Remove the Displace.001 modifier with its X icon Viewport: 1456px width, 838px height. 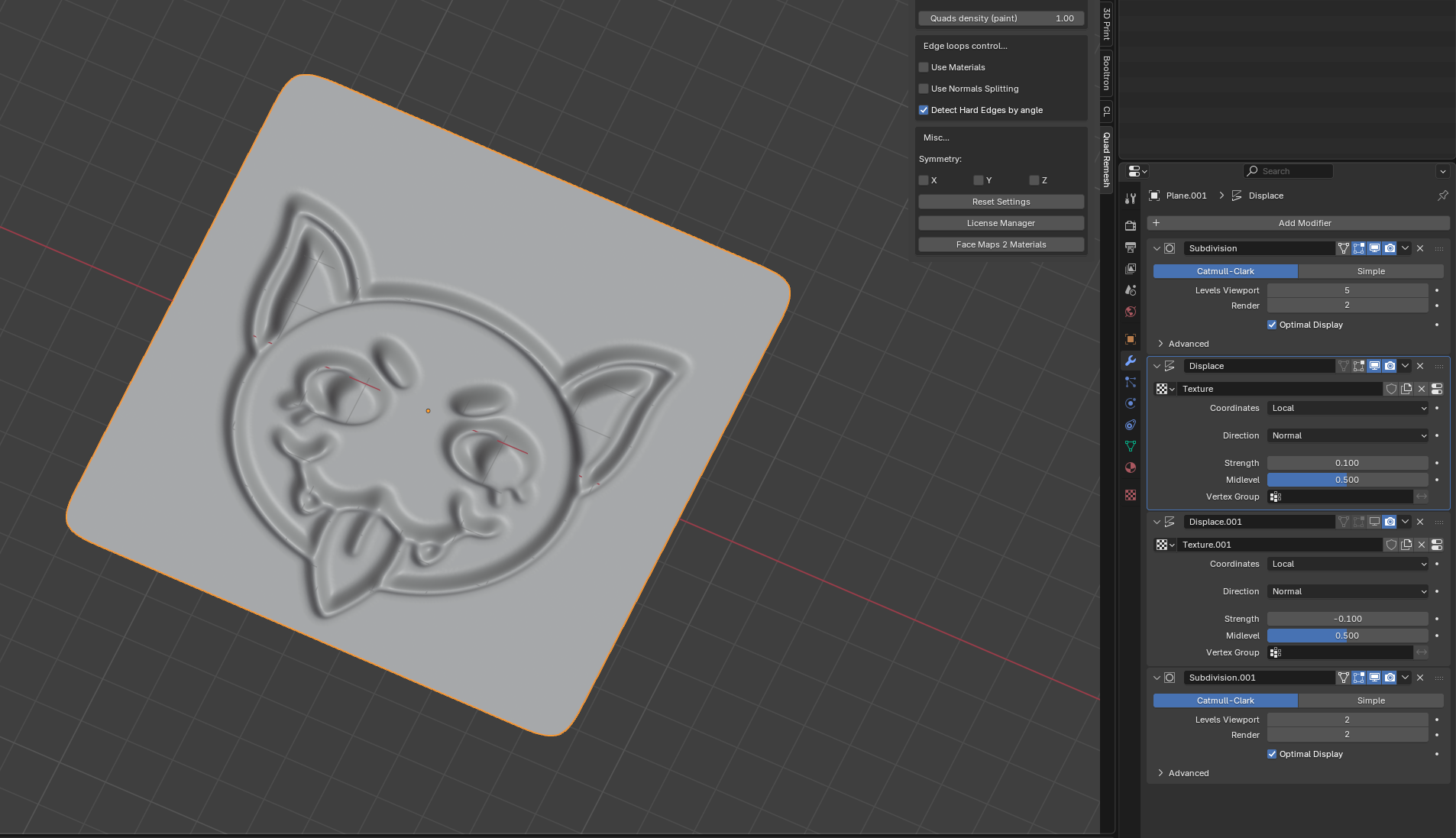click(x=1420, y=522)
